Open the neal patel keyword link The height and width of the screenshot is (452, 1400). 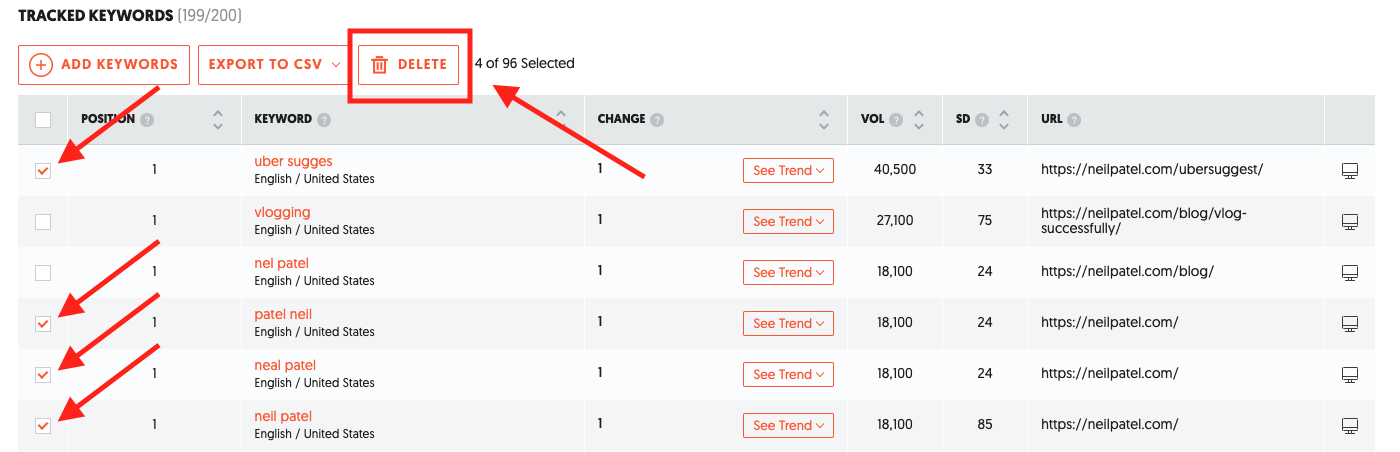point(285,366)
